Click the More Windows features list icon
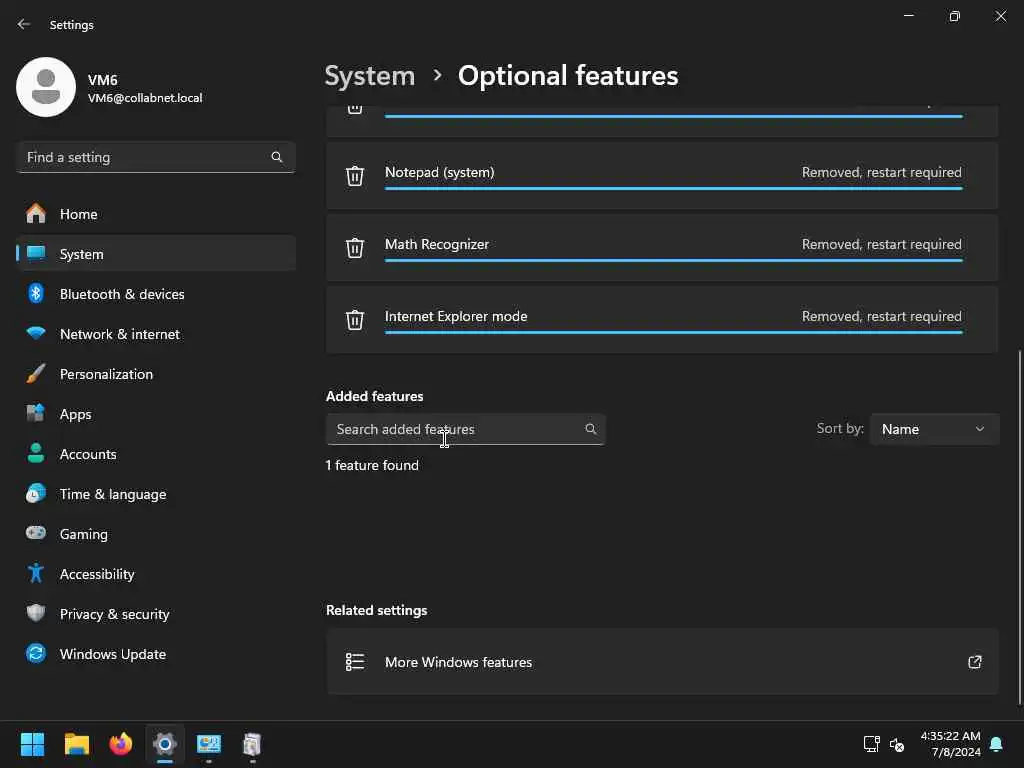The image size is (1024, 768). coord(355,662)
